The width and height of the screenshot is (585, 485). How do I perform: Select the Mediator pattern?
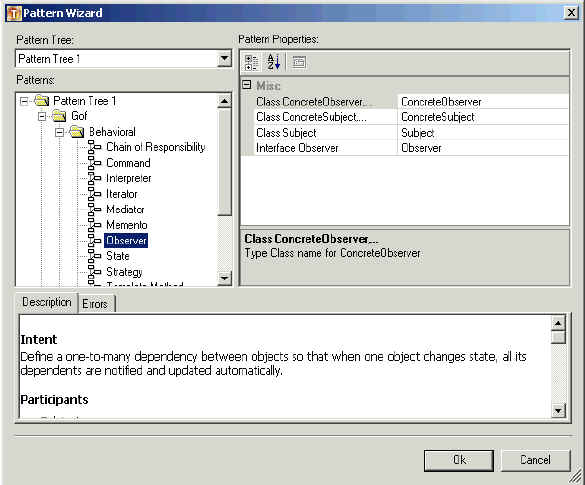(x=125, y=209)
